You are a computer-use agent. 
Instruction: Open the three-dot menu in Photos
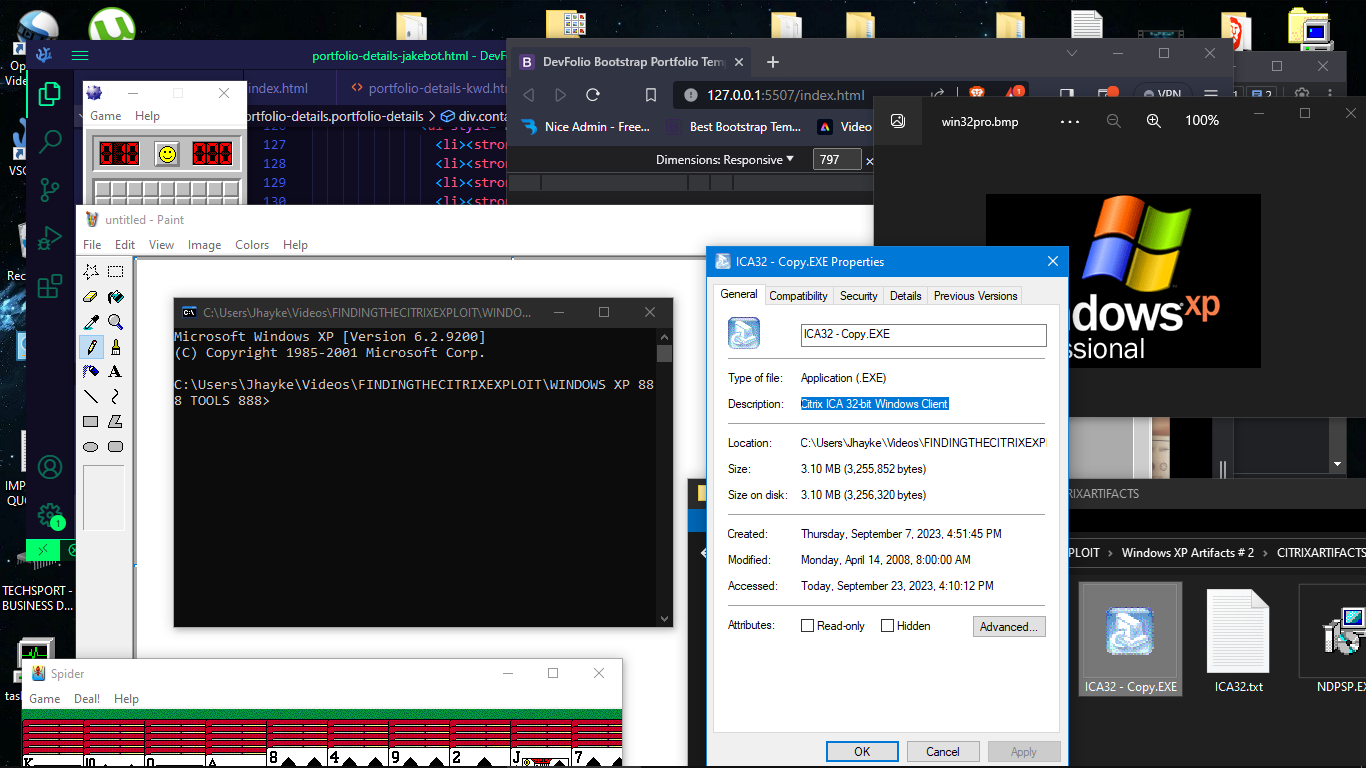click(1069, 121)
